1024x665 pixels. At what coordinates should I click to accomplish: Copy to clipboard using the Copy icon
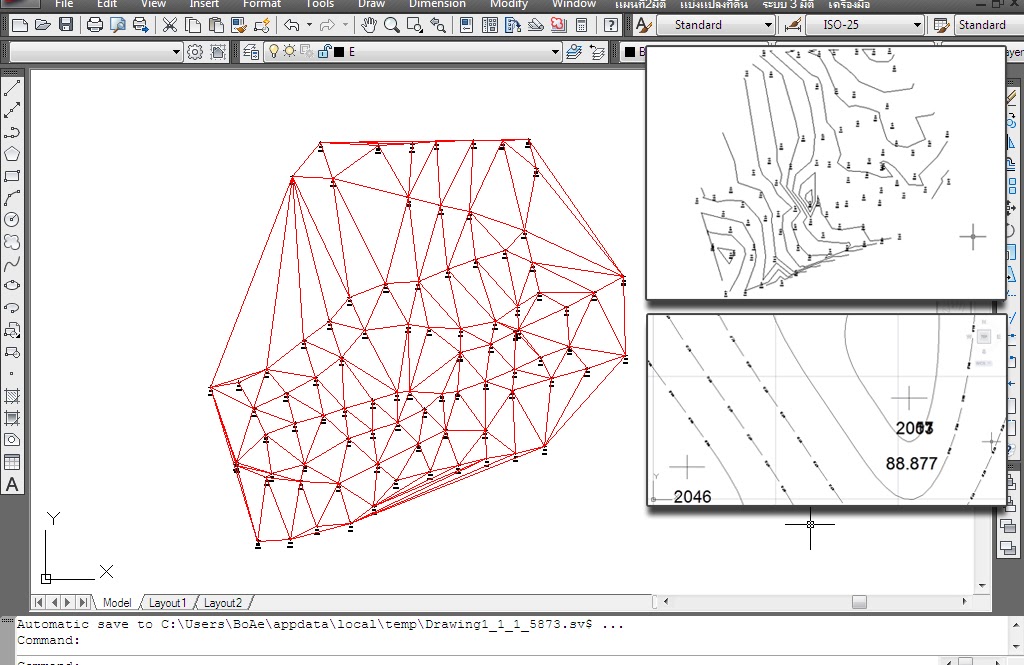click(x=193, y=25)
